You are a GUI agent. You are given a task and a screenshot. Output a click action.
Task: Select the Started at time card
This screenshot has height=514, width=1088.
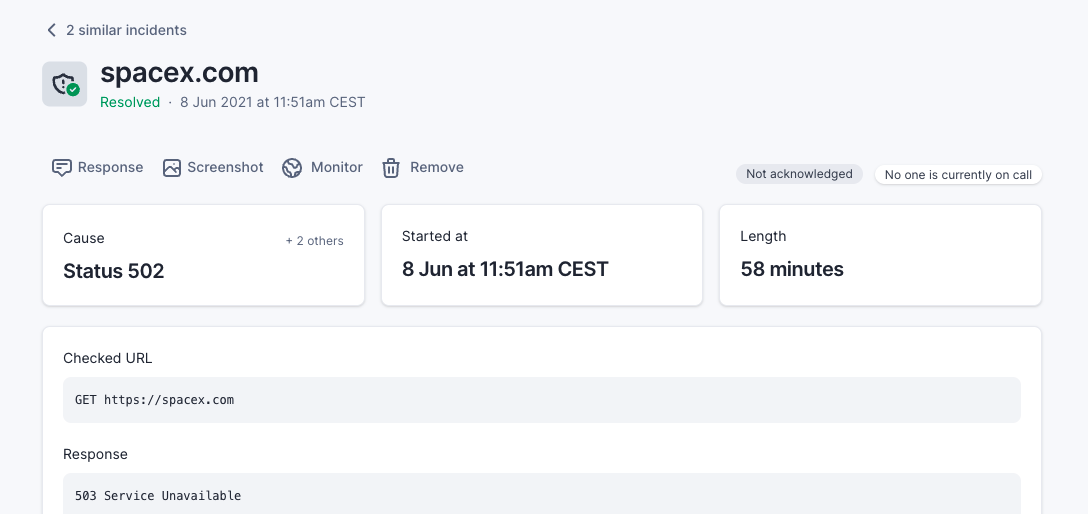point(541,255)
